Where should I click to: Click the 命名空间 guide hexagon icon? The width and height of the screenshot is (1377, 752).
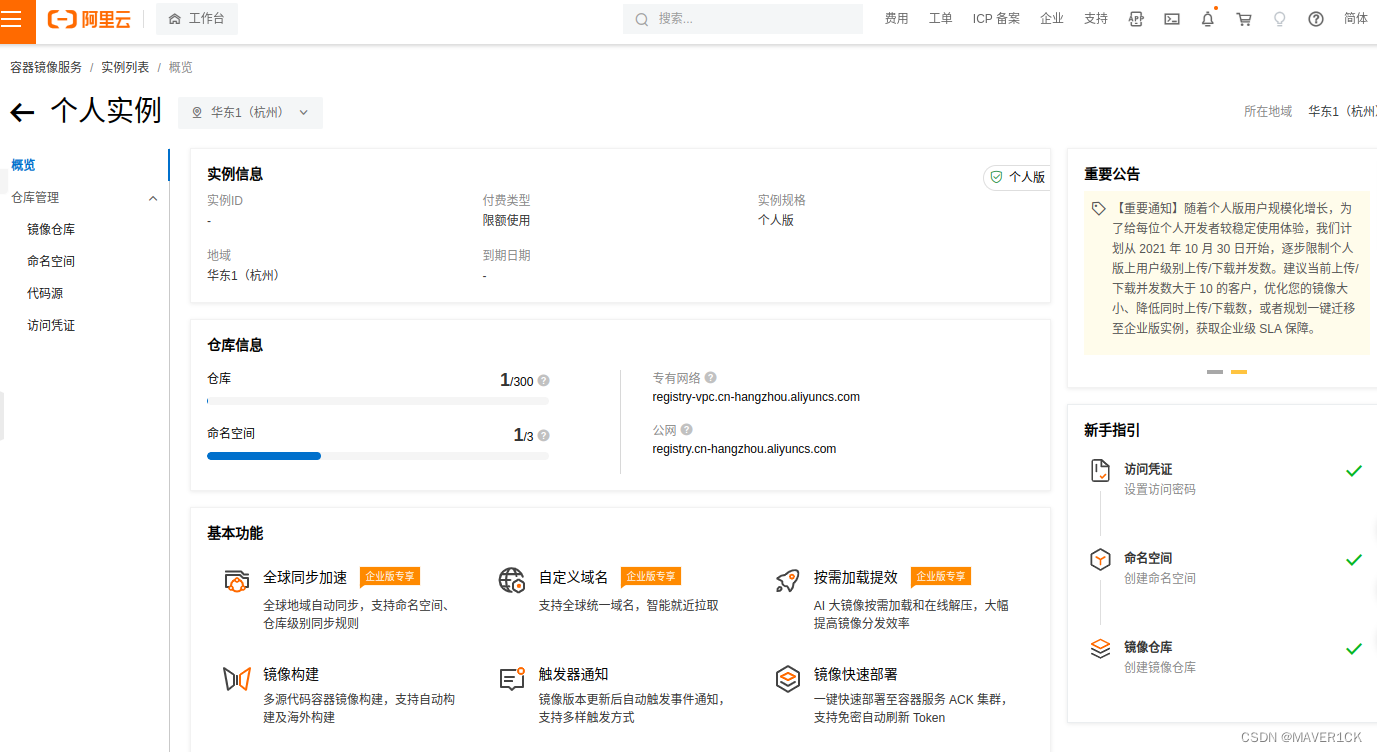(x=1100, y=560)
